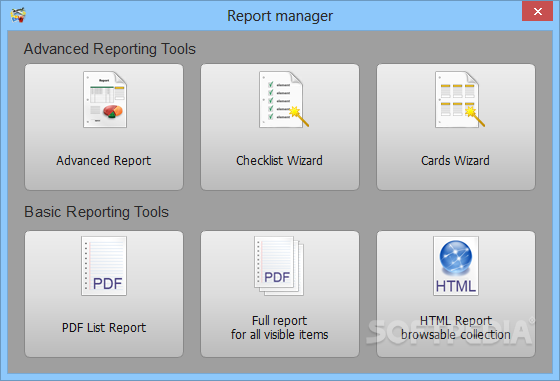Generate a PDF List Report
This screenshot has width=560, height=381.
point(104,294)
